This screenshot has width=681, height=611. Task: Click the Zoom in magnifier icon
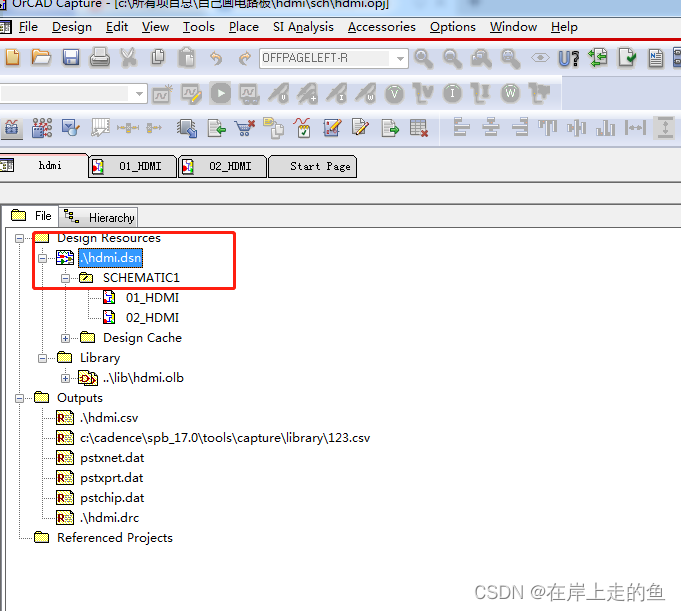point(424,58)
